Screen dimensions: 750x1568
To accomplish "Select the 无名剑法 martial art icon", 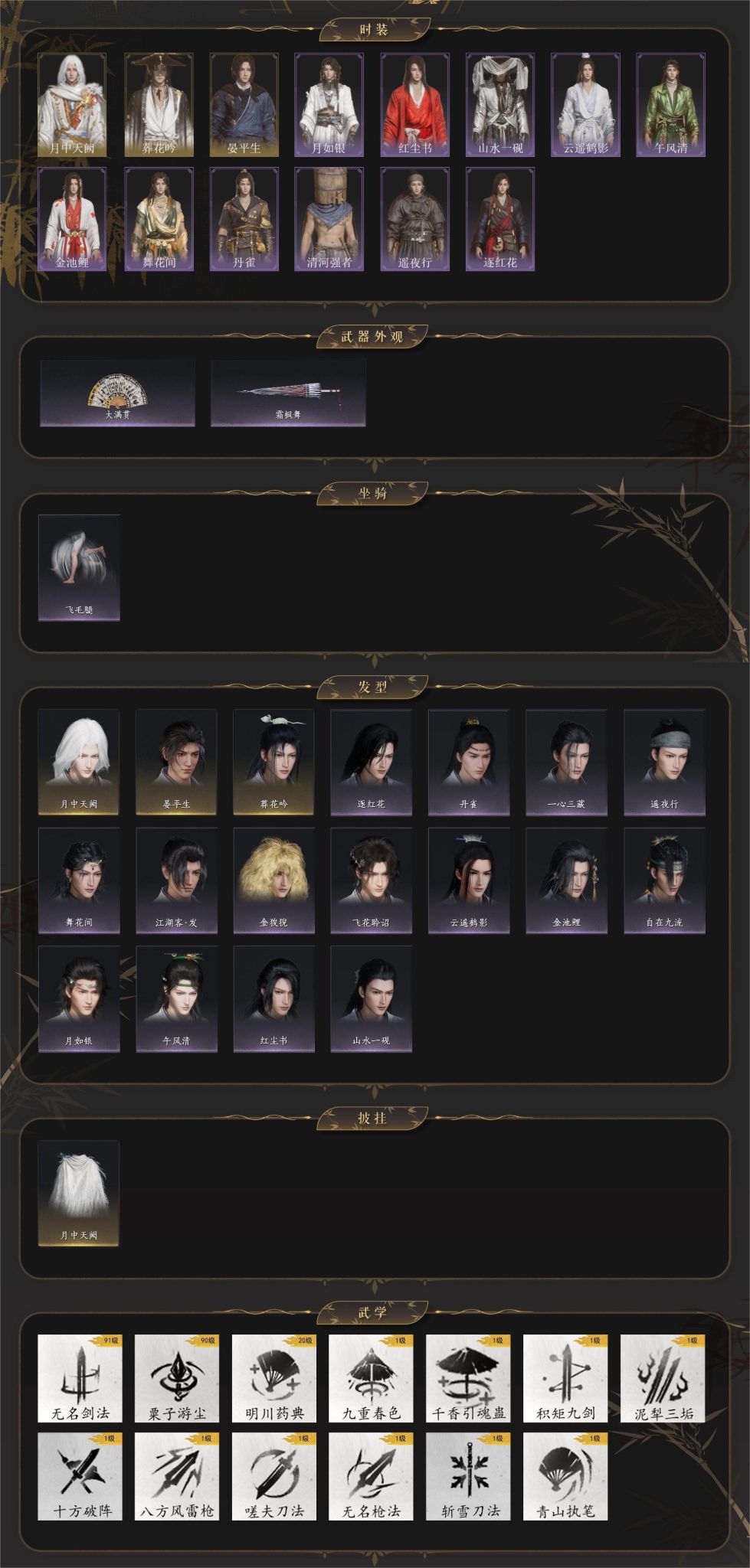I will pos(80,1378).
